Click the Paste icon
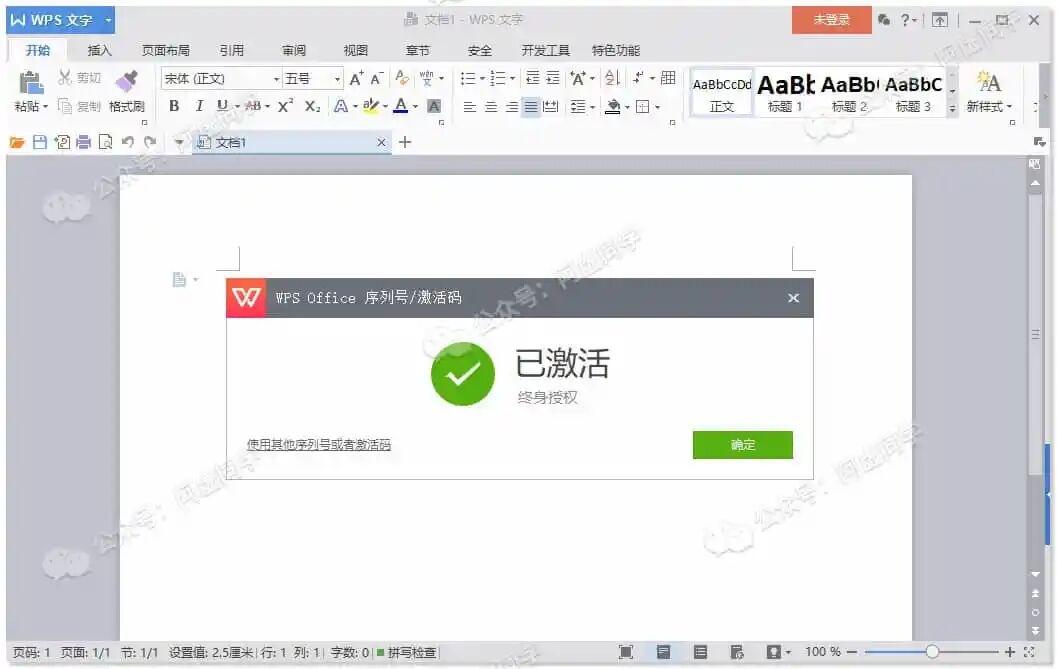Image resolution: width=1057 pixels, height=669 pixels. pyautogui.click(x=30, y=83)
